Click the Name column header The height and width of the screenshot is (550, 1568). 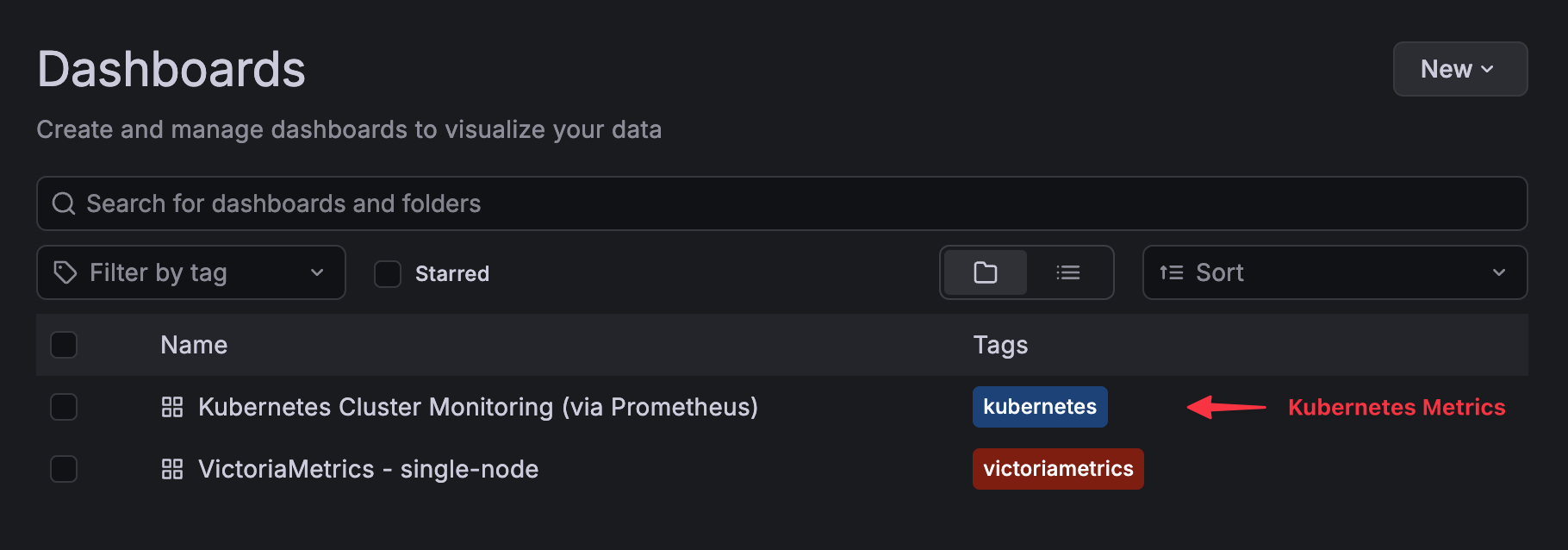pyautogui.click(x=194, y=345)
